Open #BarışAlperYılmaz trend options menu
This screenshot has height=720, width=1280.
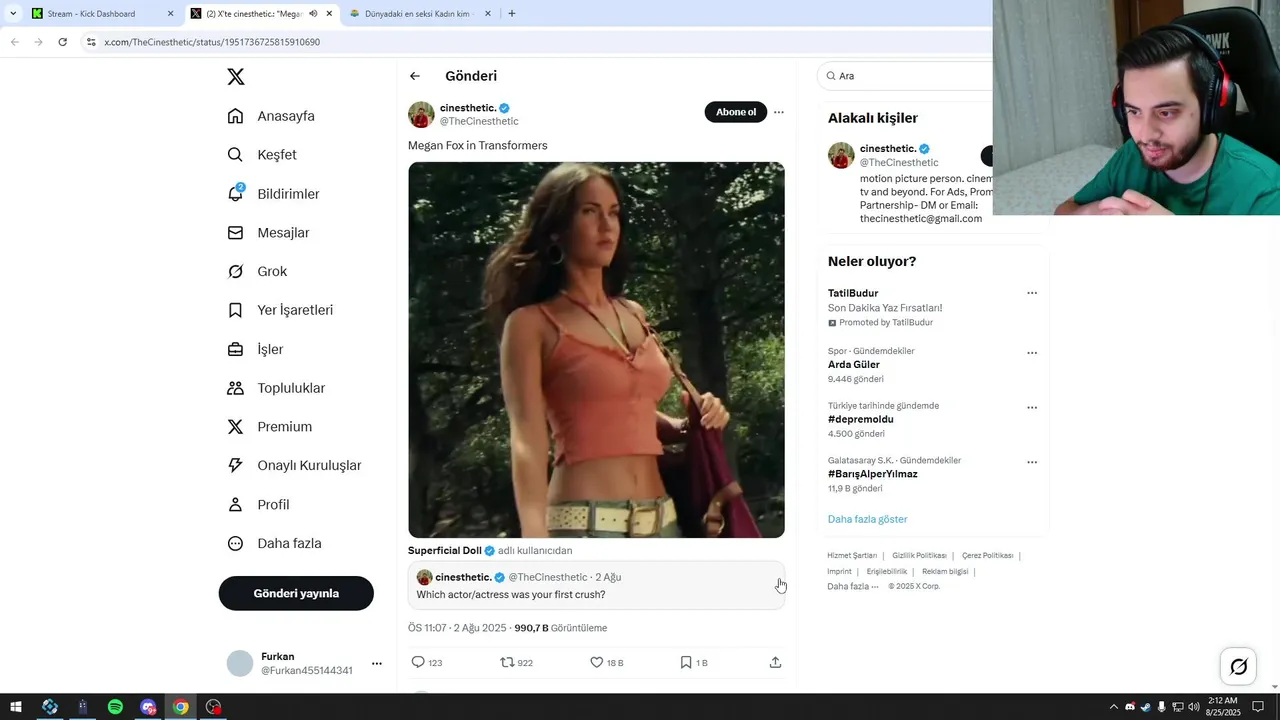(1032, 463)
